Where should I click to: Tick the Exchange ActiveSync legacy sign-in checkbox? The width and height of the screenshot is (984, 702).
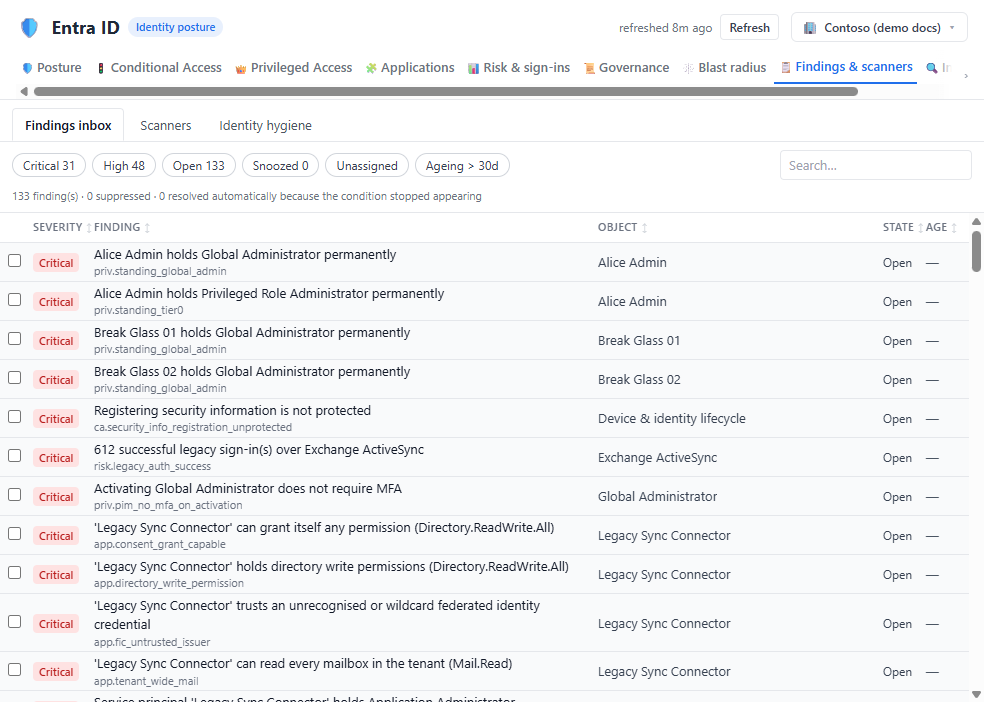(x=14, y=455)
